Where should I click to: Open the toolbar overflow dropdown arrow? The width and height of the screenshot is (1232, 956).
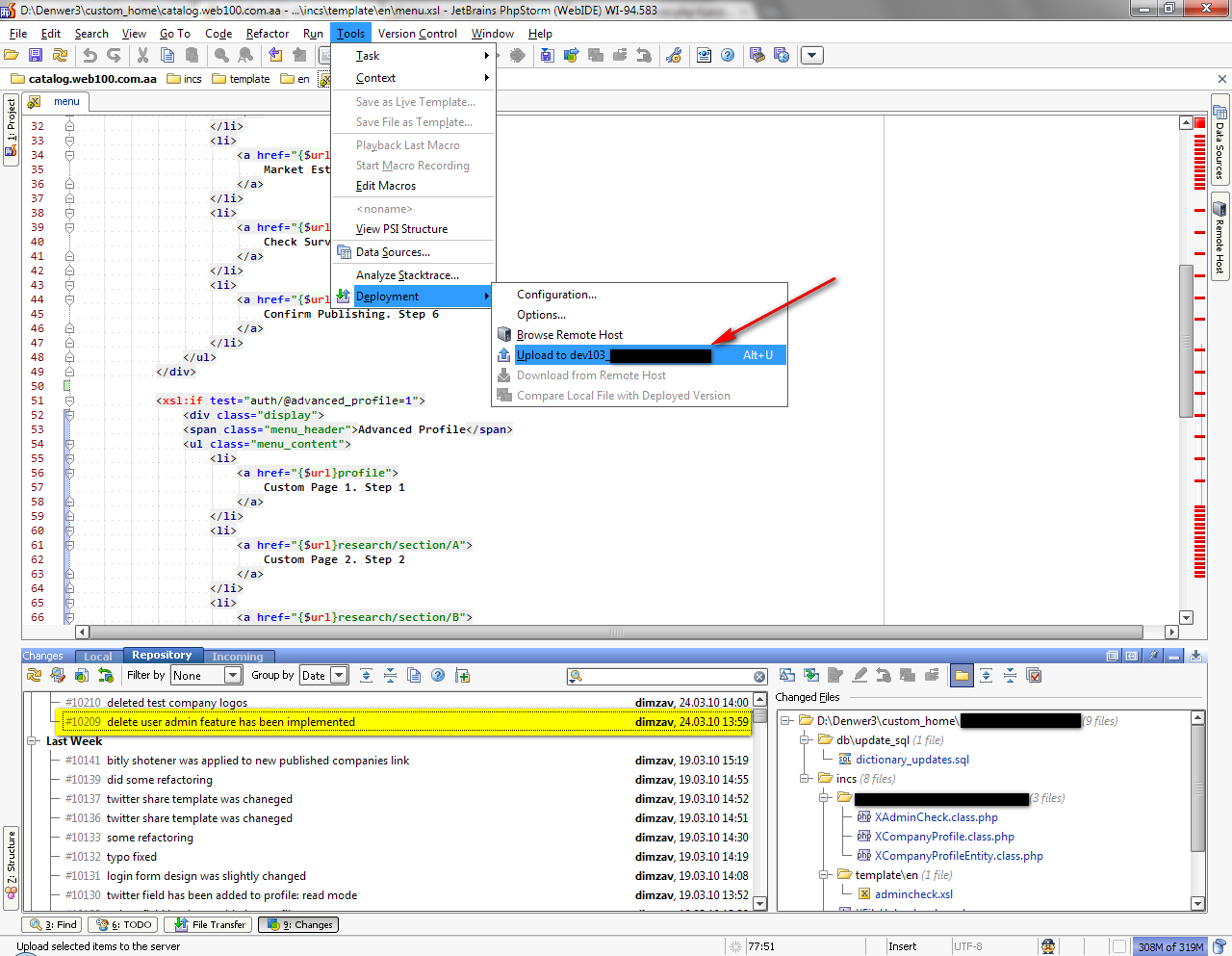coord(812,56)
